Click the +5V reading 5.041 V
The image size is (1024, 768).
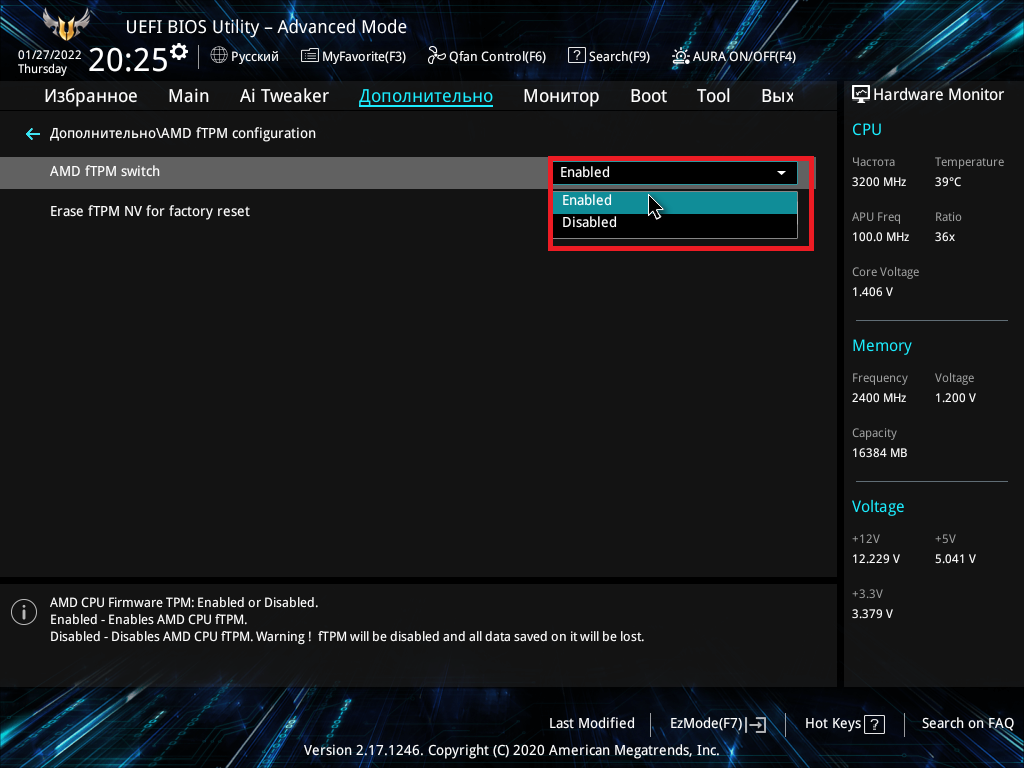click(x=955, y=559)
